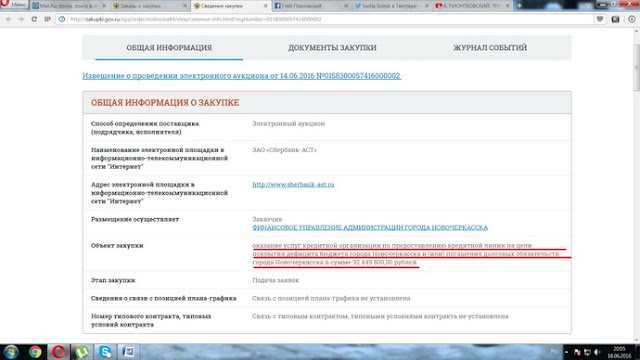Image resolution: width=640 pixels, height=360 pixels.
Task: Go forward in browser history
Action: tap(21, 19)
